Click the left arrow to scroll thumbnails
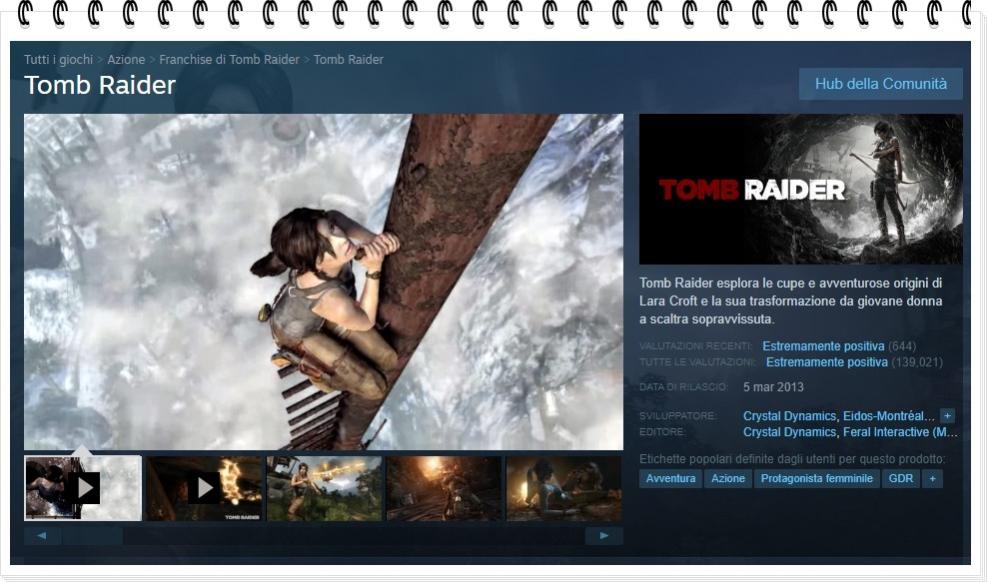The height and width of the screenshot is (582, 987). 41,536
